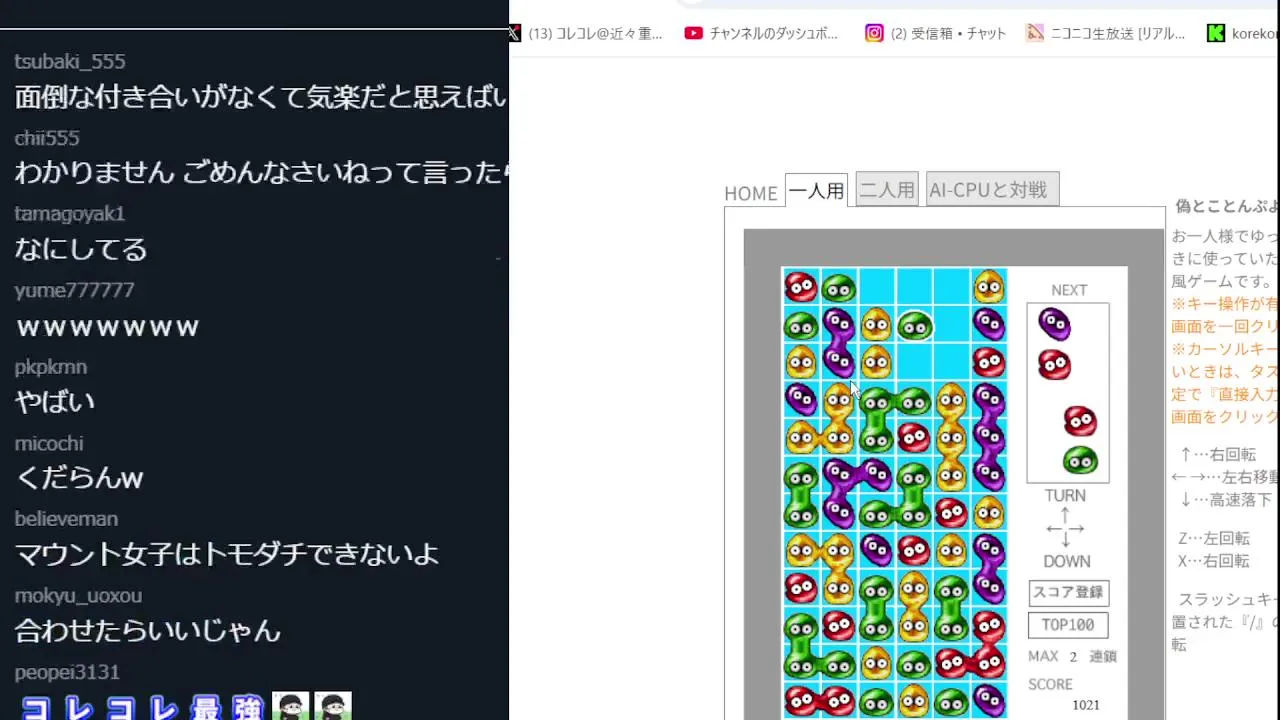Open the green K korekor bookmark
This screenshot has height=720, width=1280.
click(1243, 33)
